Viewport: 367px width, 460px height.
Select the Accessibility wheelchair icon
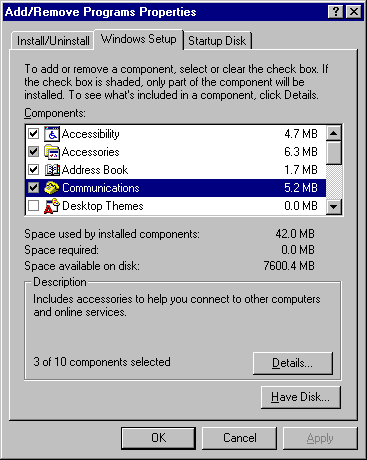click(52, 134)
